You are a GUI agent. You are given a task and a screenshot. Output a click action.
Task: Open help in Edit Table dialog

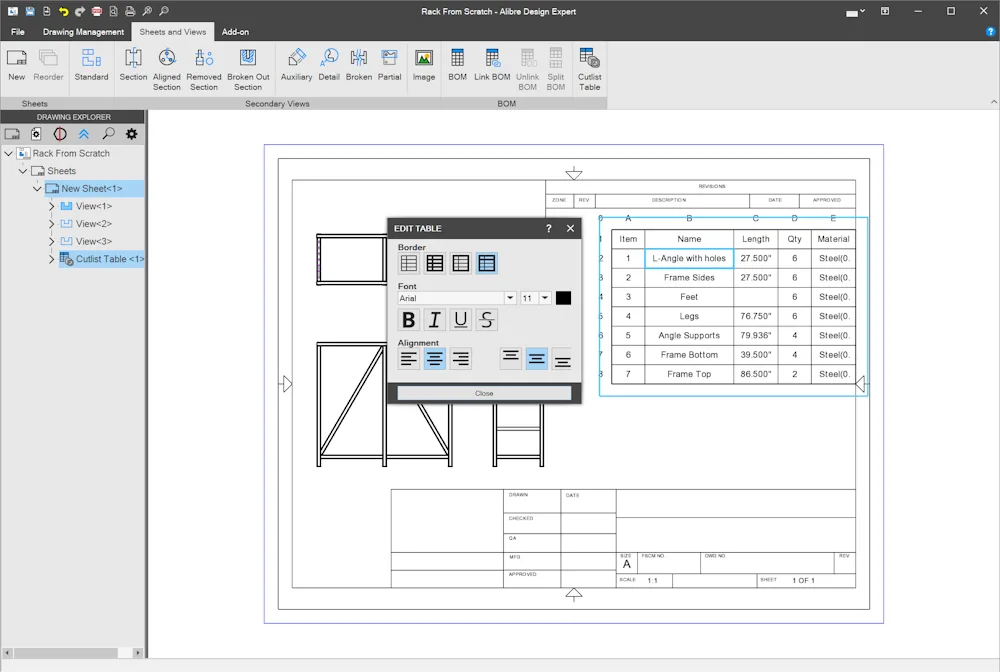pyautogui.click(x=548, y=228)
